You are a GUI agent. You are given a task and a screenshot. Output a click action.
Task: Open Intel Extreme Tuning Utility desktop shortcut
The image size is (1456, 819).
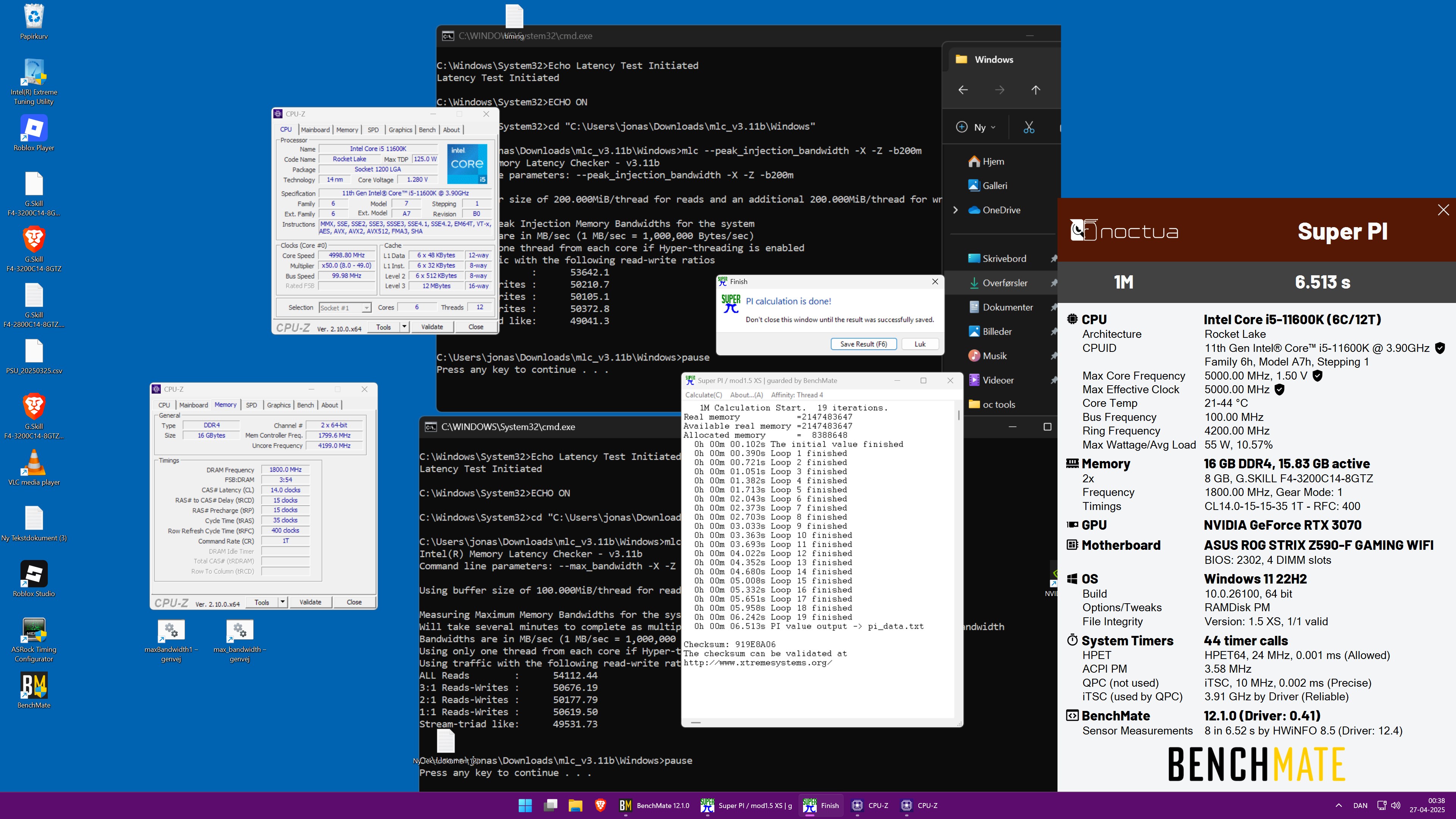tap(34, 82)
